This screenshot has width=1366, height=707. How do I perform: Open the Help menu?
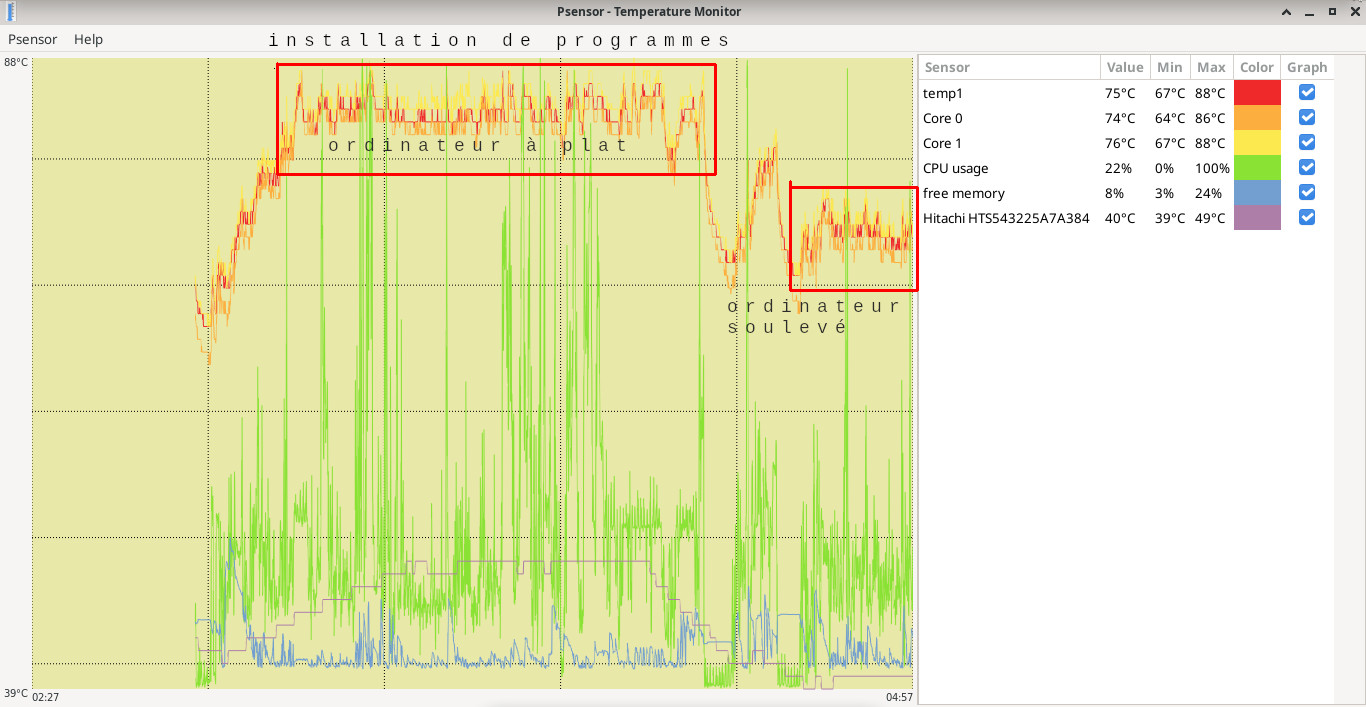88,39
